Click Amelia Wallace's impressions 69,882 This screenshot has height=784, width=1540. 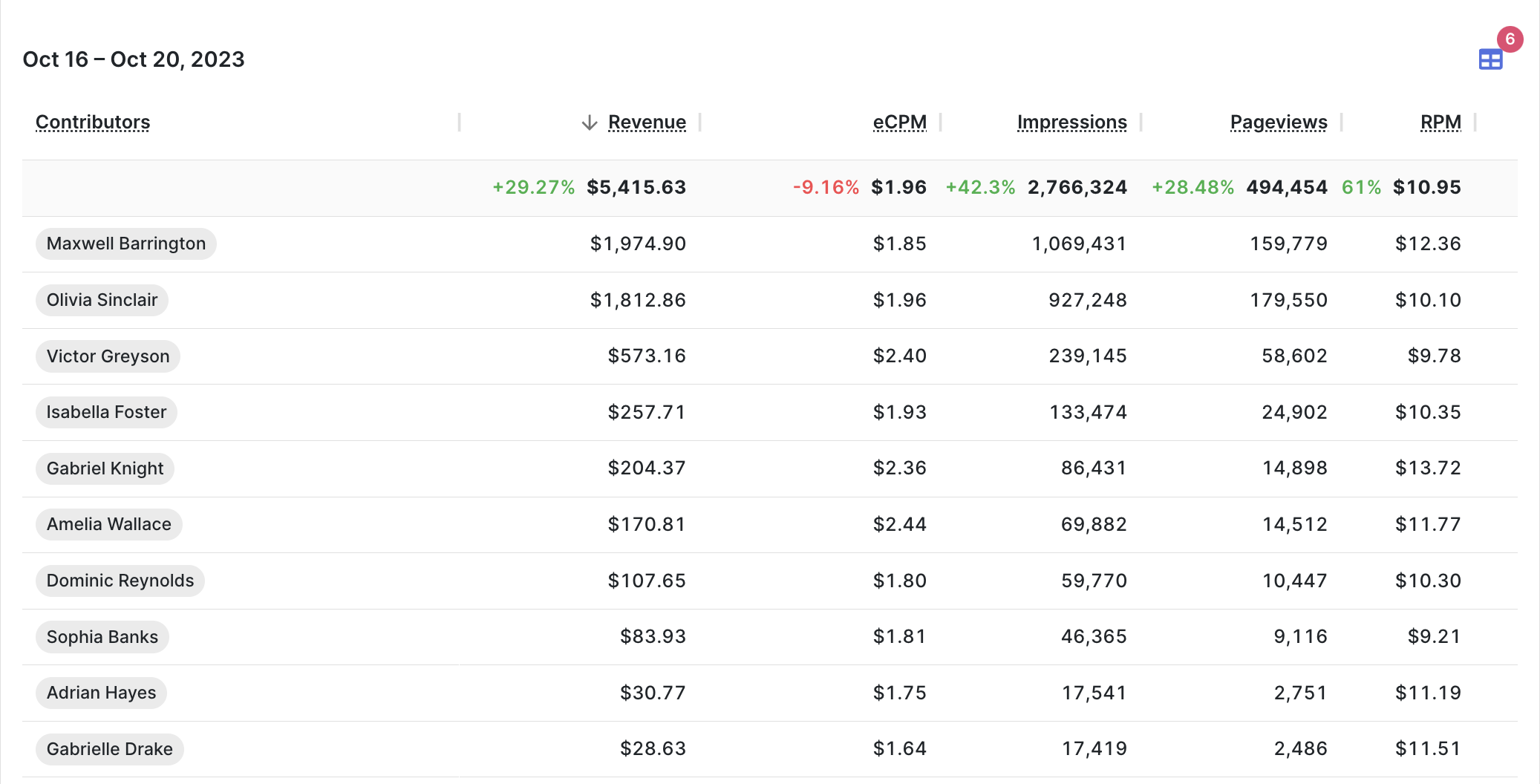(x=1094, y=524)
